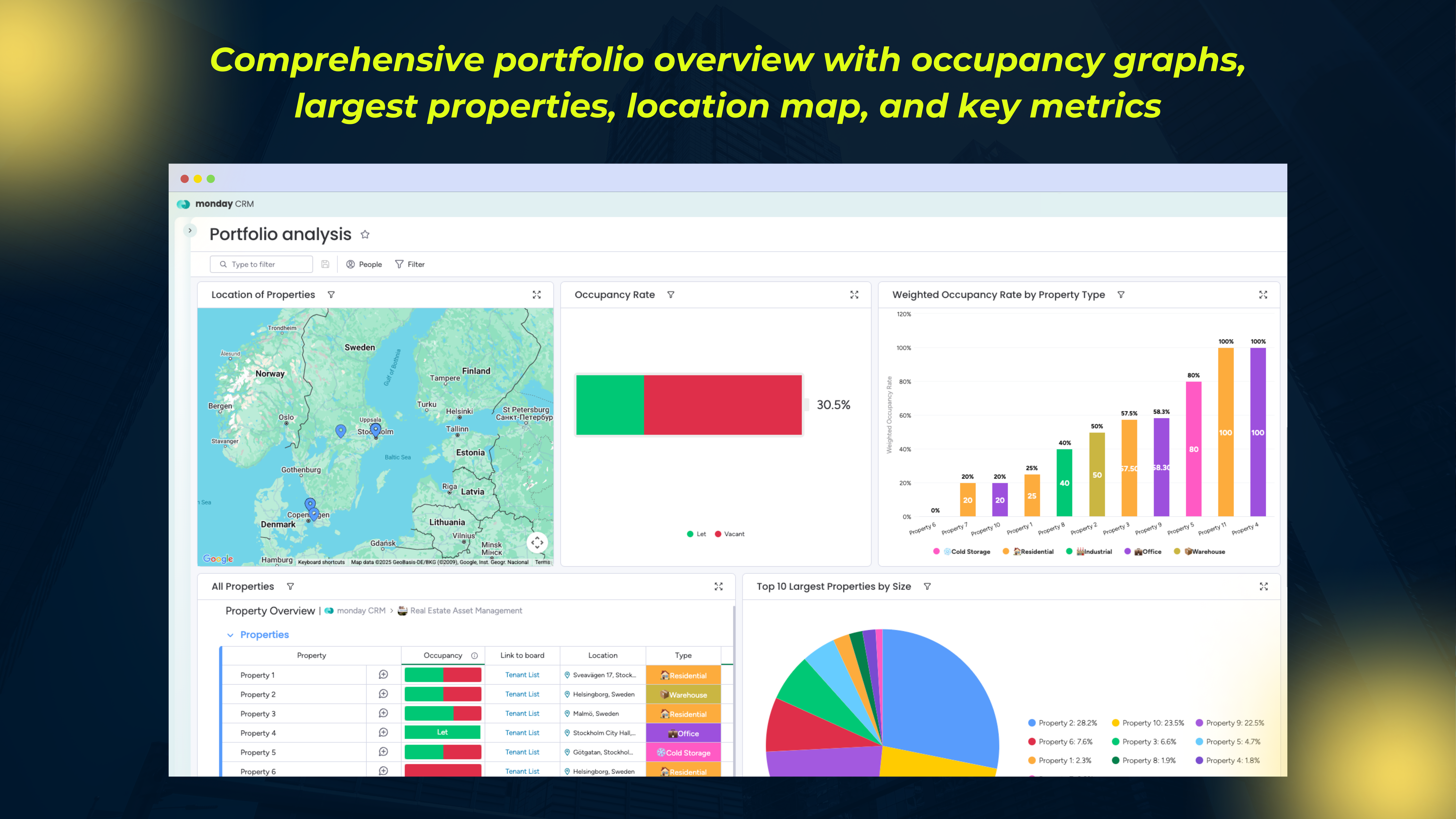Toggle Property 2: 28.2% pie legend

point(1062,723)
